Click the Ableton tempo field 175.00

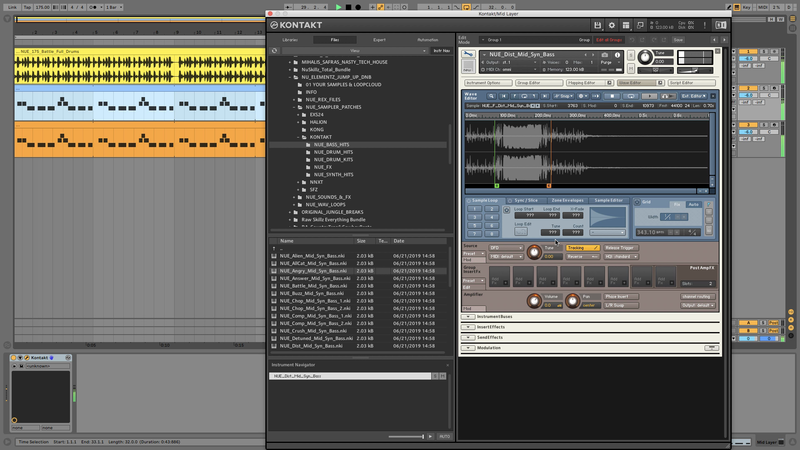pyautogui.click(x=43, y=7)
